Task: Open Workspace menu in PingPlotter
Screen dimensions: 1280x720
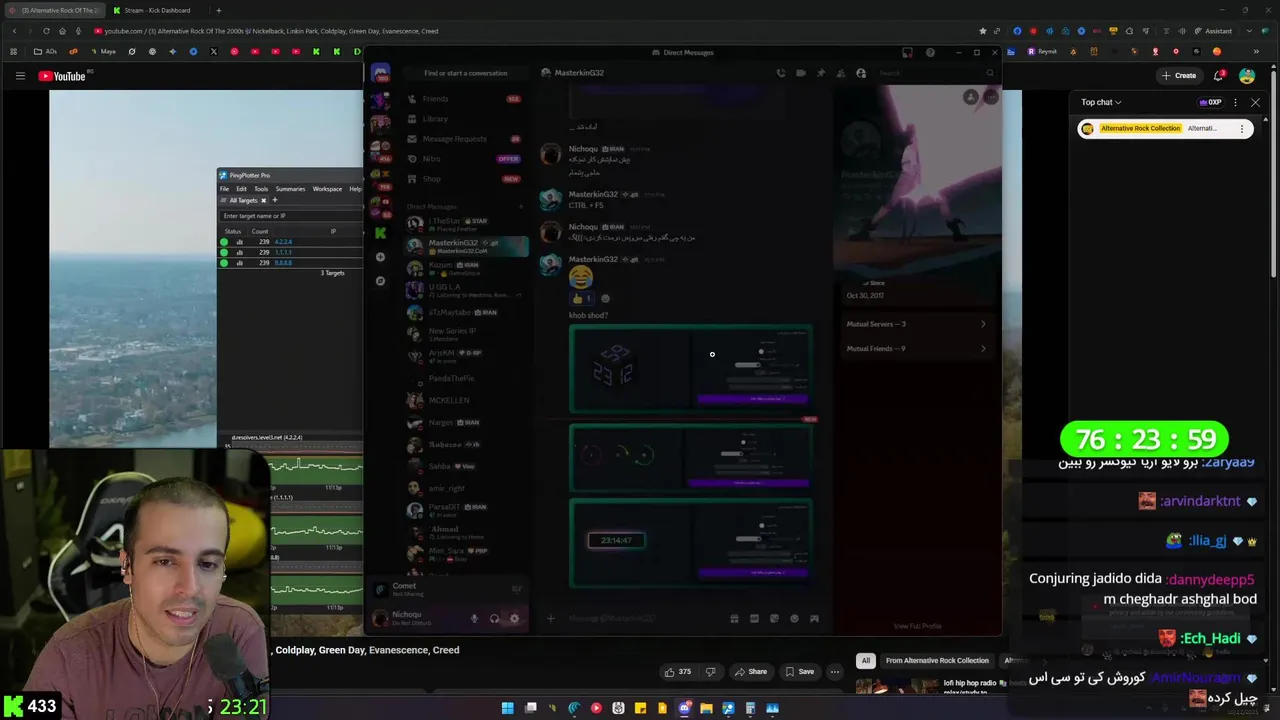Action: [327, 188]
